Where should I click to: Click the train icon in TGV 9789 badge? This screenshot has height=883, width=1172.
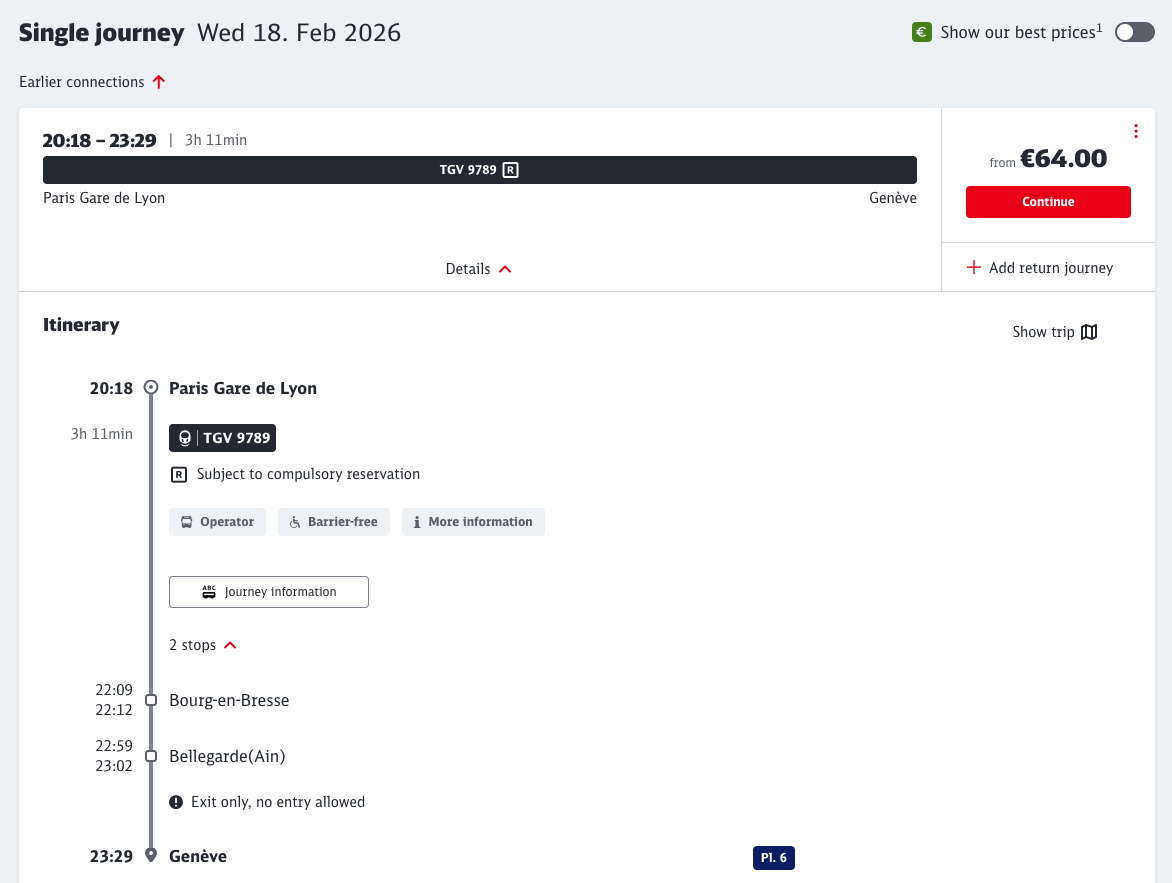184,438
